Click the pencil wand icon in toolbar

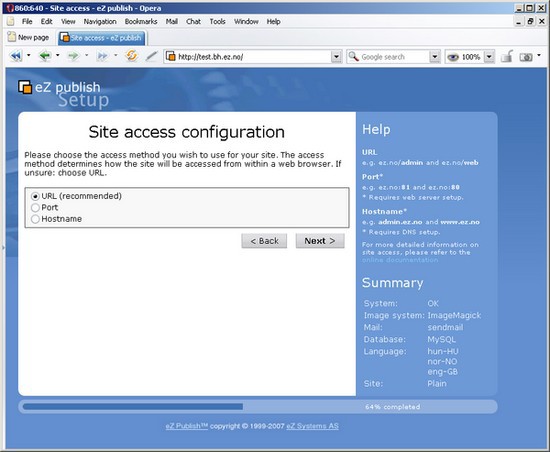point(152,56)
